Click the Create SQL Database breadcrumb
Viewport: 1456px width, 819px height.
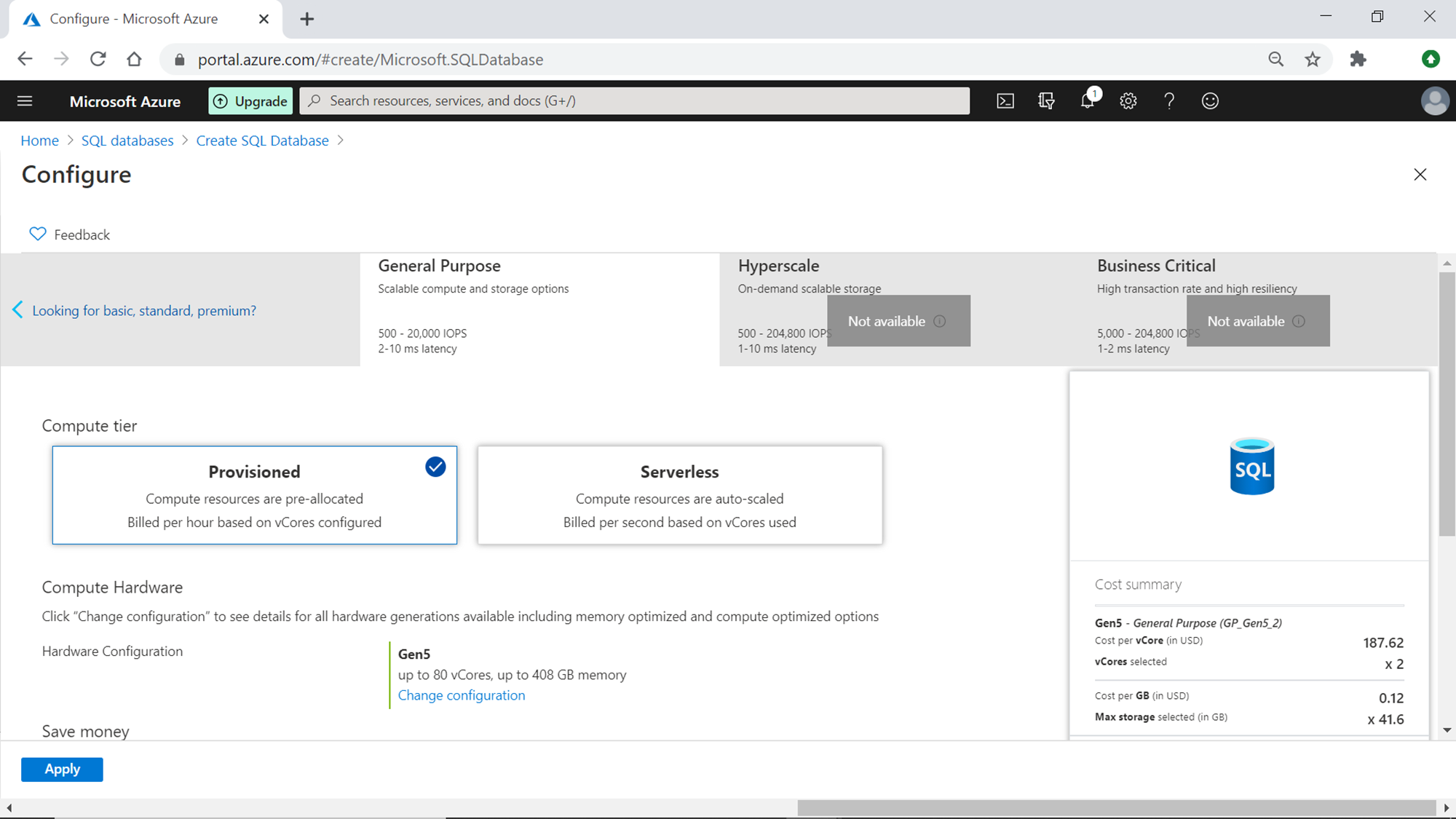tap(262, 141)
